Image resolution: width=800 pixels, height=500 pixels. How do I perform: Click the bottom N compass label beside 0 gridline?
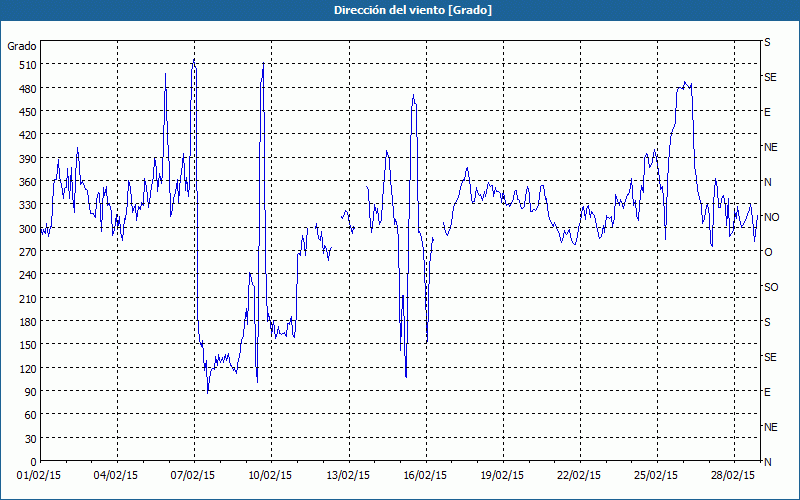(x=768, y=462)
